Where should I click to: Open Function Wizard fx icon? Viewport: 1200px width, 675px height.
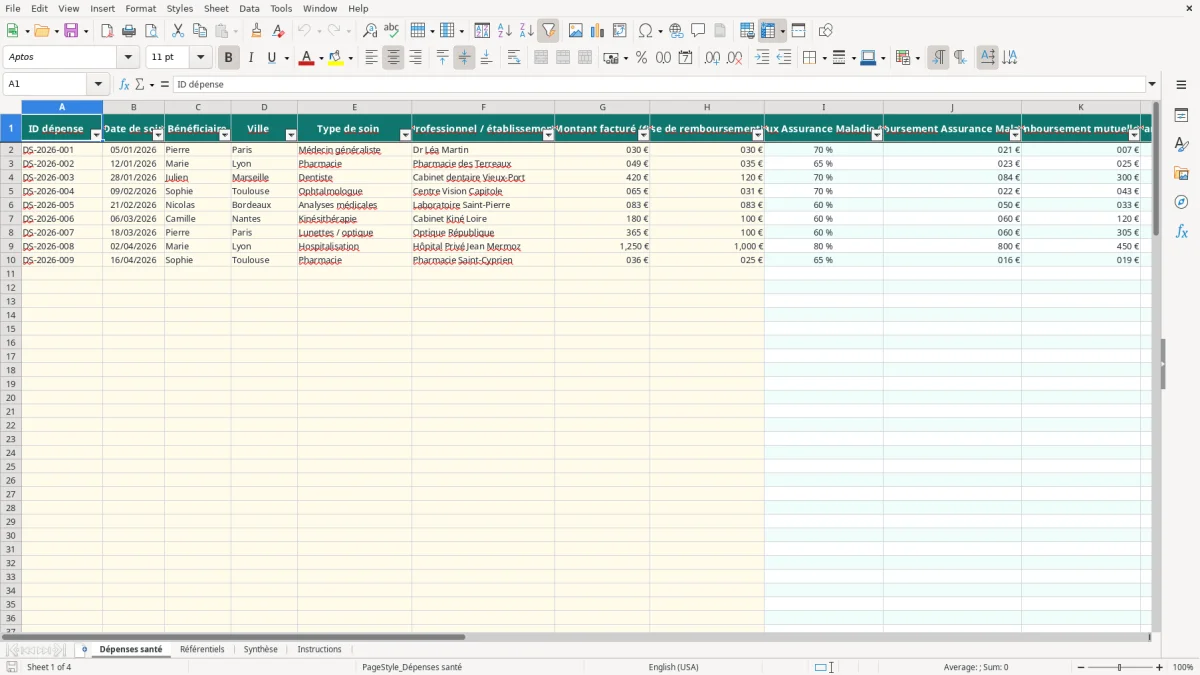(x=125, y=85)
